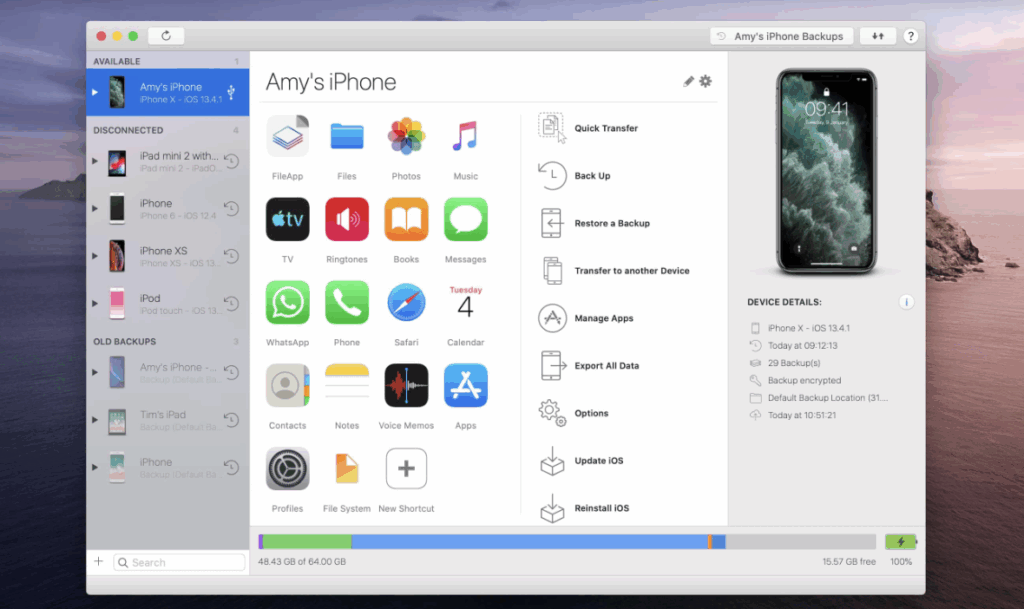Open the Messages icon
1024x609 pixels.
coord(466,219)
